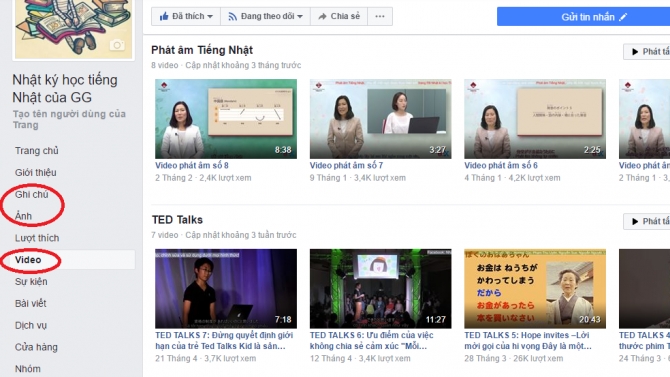
Task: Open the TED TALKS 6 title link
Action: click(x=371, y=341)
